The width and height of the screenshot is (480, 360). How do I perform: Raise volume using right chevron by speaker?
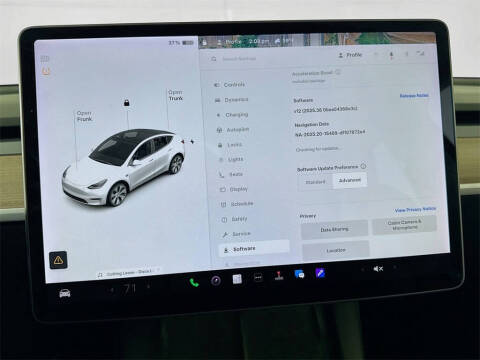pyautogui.click(x=395, y=267)
